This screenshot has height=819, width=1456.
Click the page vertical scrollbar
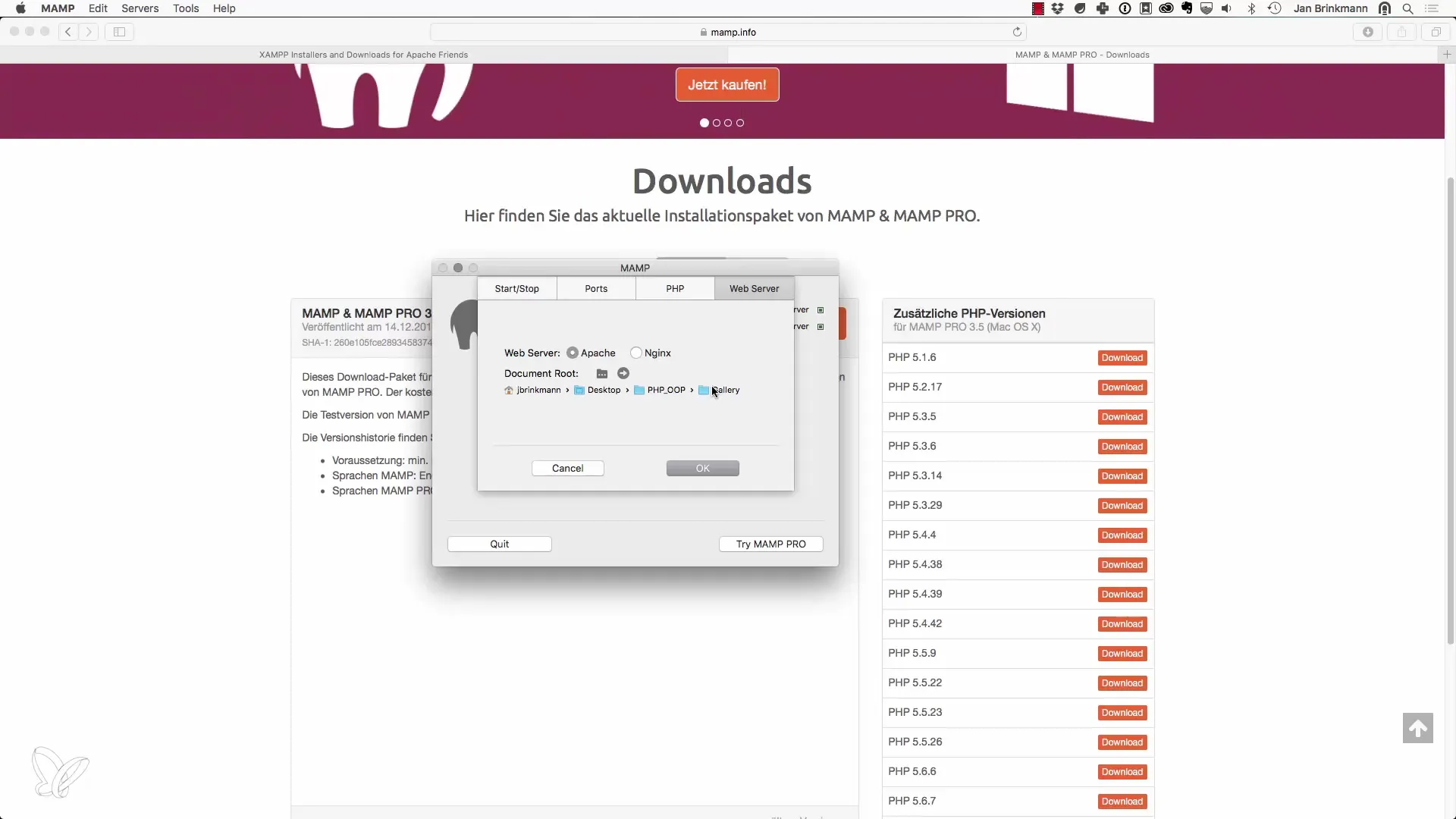pyautogui.click(x=1450, y=409)
